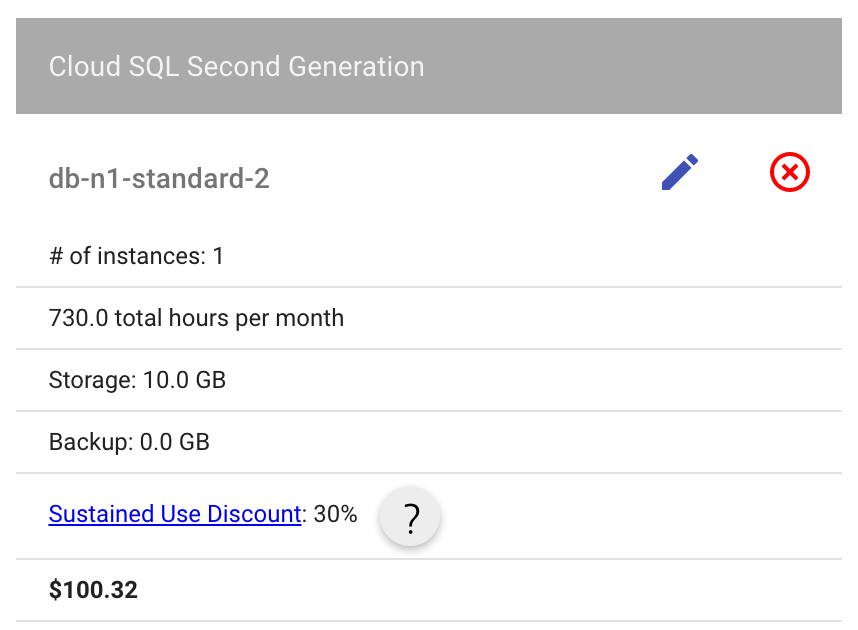
Task: Click the $100.32 total price
Action: click(x=93, y=590)
